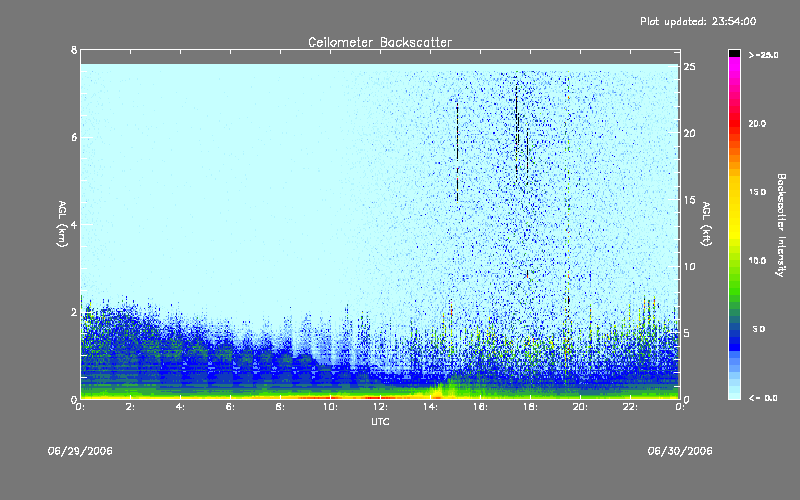Click the end date 06/30/2006 label
Screen dimensions: 800x500
coord(680,451)
